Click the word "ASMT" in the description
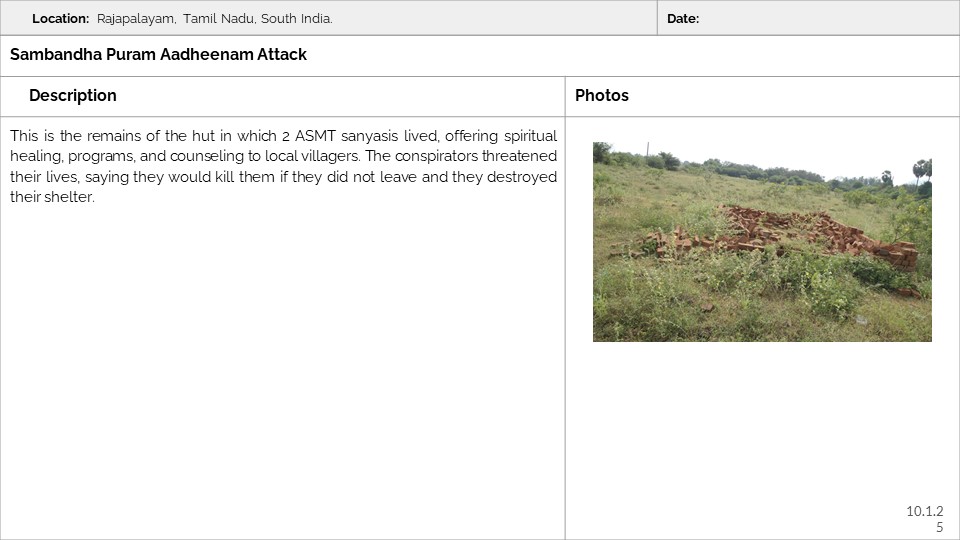Viewport: 960px width, 540px height. pyautogui.click(x=315, y=136)
